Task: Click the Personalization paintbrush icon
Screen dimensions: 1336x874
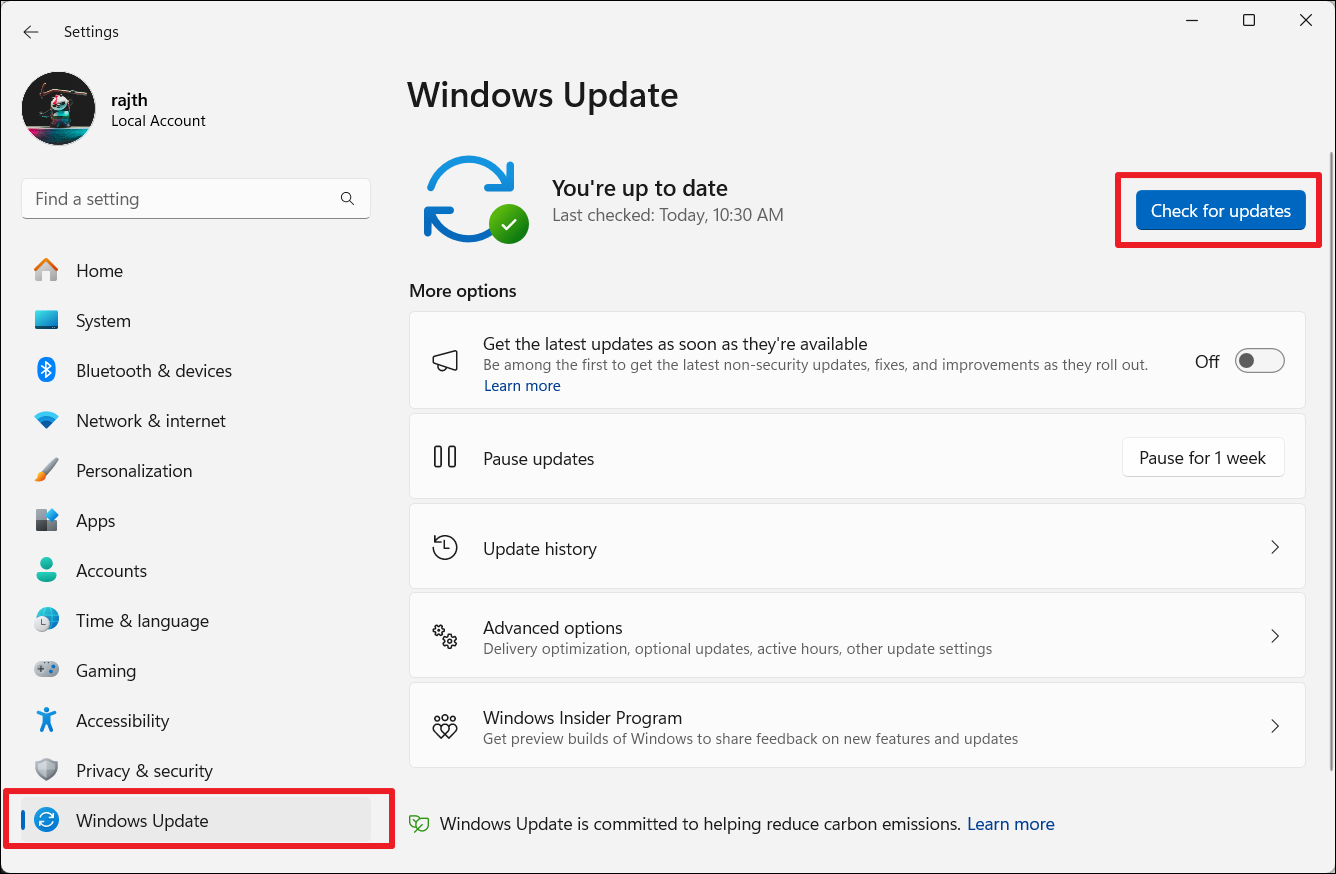Action: pos(46,470)
